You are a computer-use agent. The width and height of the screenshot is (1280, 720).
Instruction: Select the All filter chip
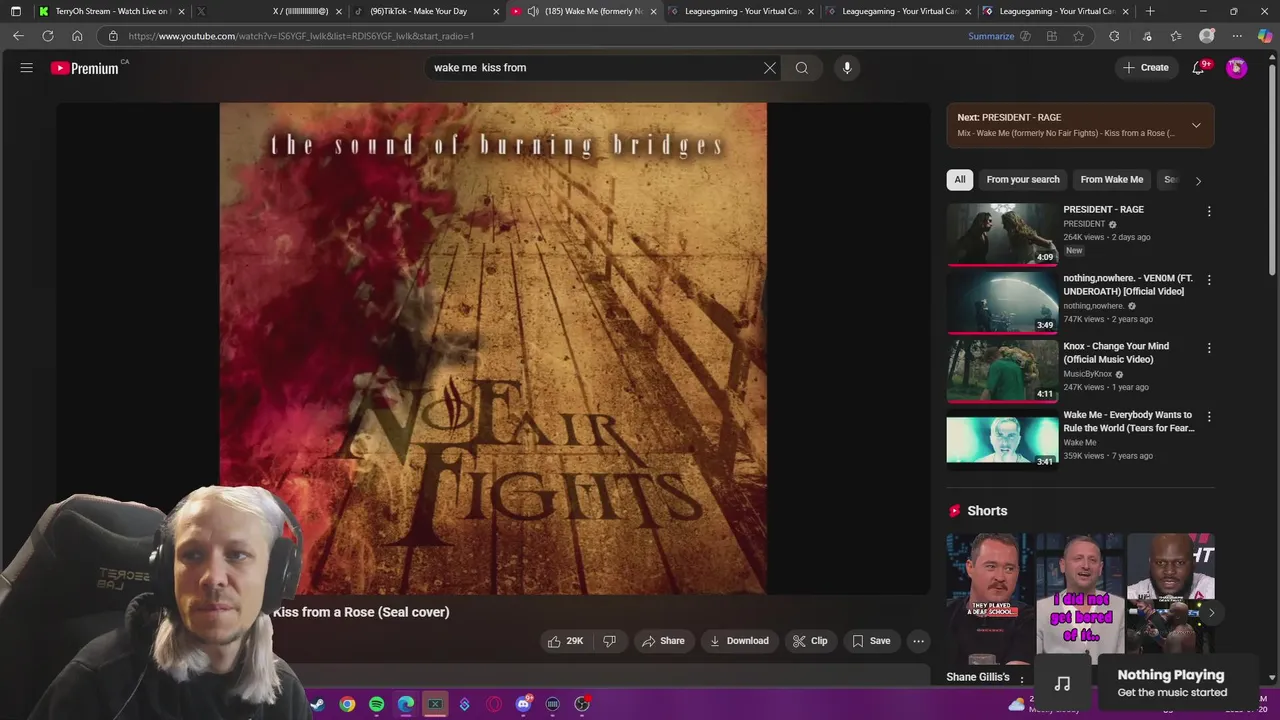960,180
